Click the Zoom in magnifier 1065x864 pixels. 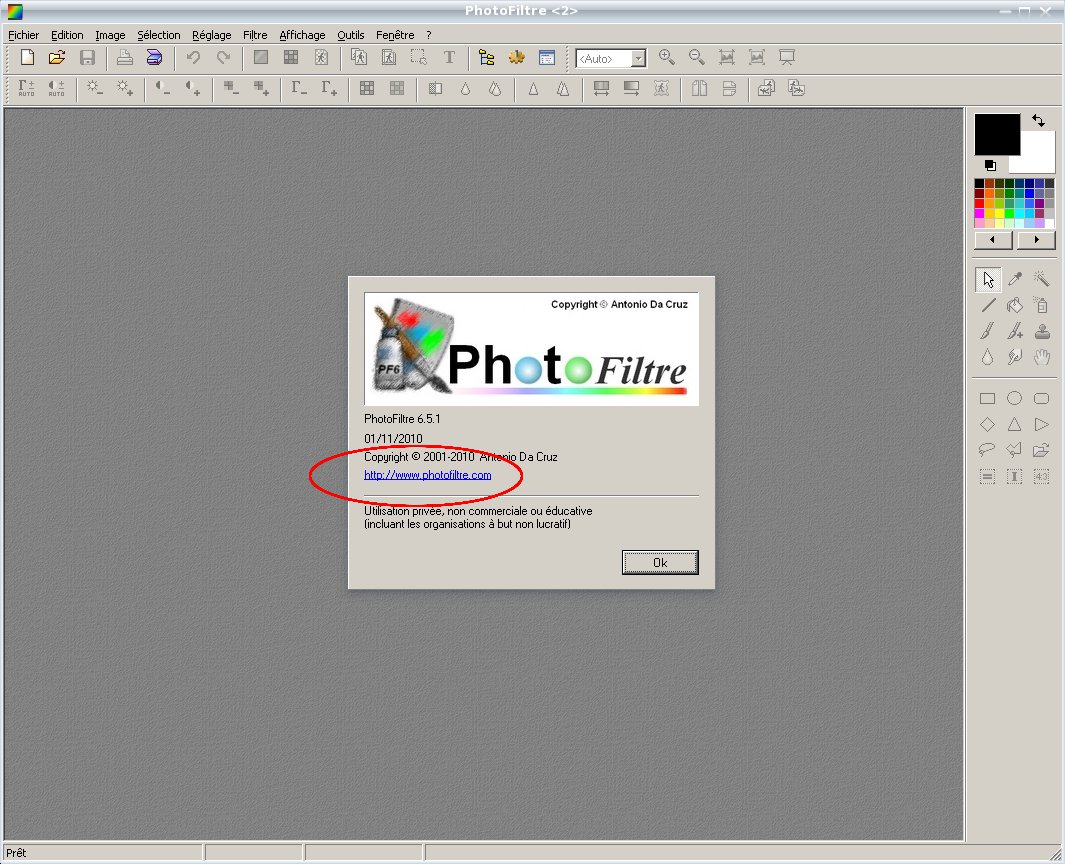tap(666, 58)
